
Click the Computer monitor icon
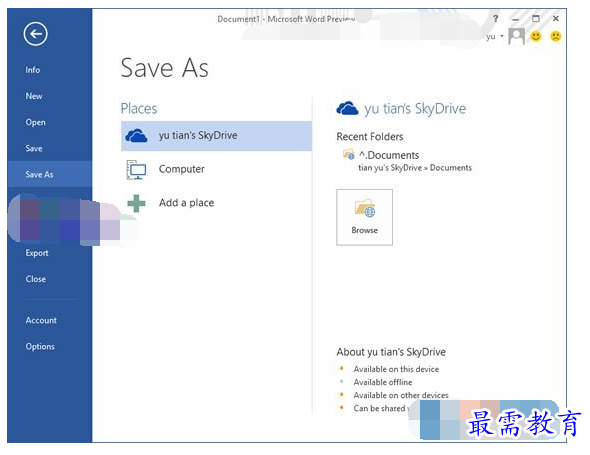[136, 170]
